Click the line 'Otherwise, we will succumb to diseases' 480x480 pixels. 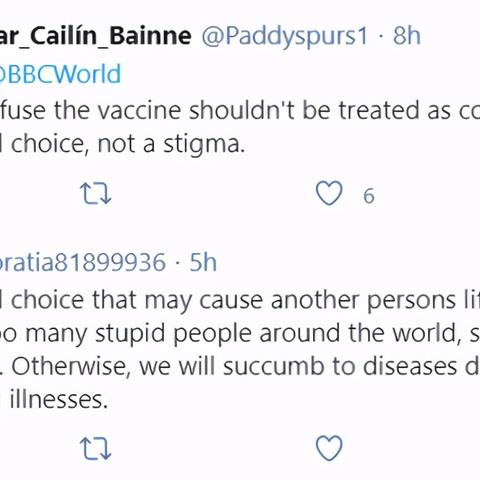pos(246,366)
